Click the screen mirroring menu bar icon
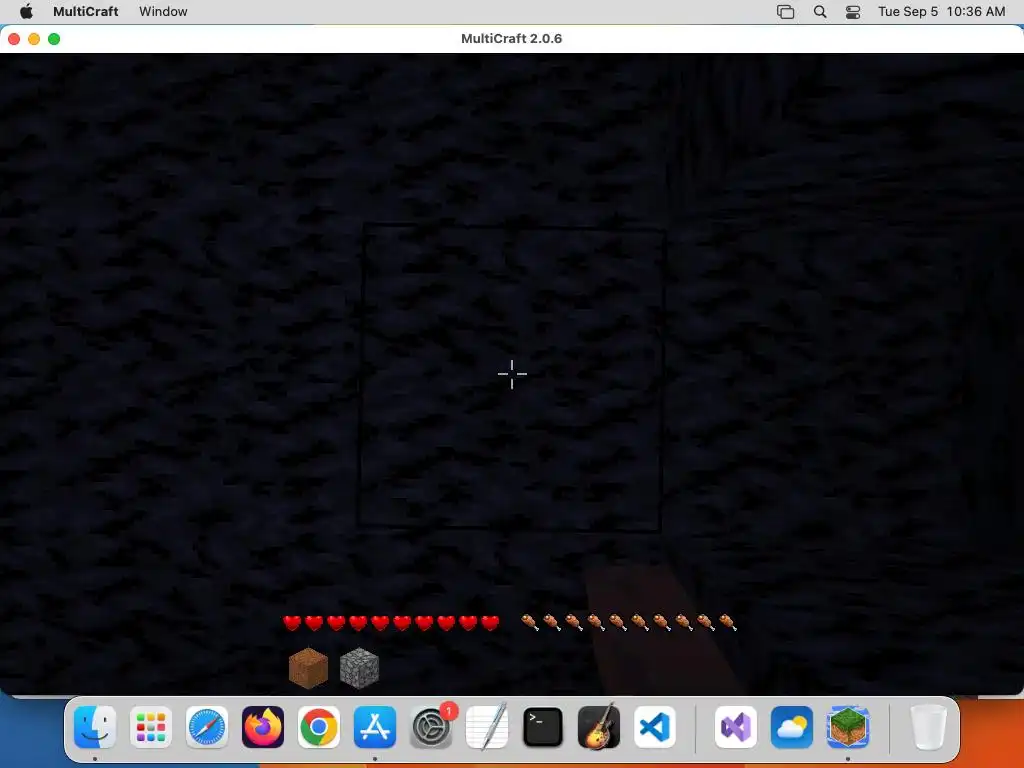The width and height of the screenshot is (1024, 768). coord(786,12)
